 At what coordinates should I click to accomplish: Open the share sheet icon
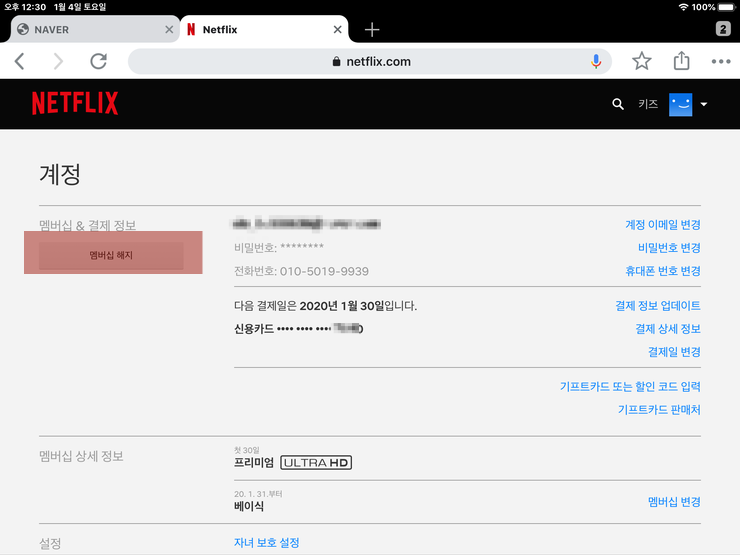click(x=681, y=60)
